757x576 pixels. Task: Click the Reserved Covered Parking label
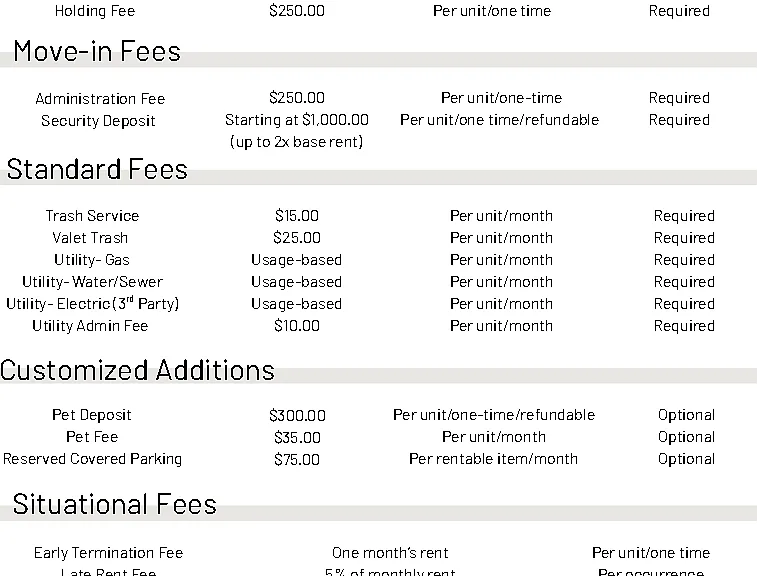[x=93, y=459]
